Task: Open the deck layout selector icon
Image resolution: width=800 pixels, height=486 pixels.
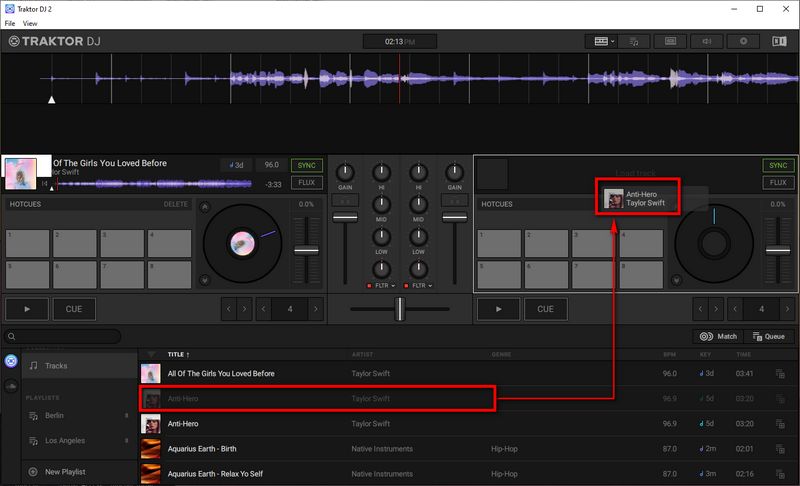Action: point(601,41)
